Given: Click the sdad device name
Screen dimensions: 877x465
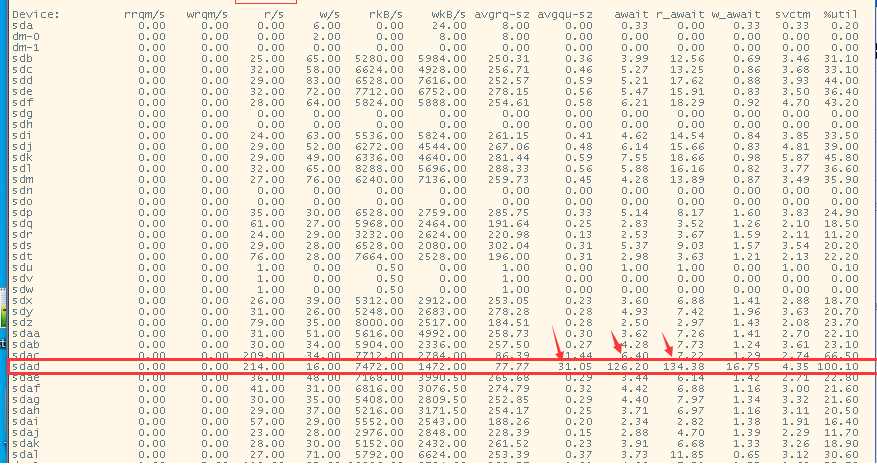Looking at the screenshot, I should point(24,367).
